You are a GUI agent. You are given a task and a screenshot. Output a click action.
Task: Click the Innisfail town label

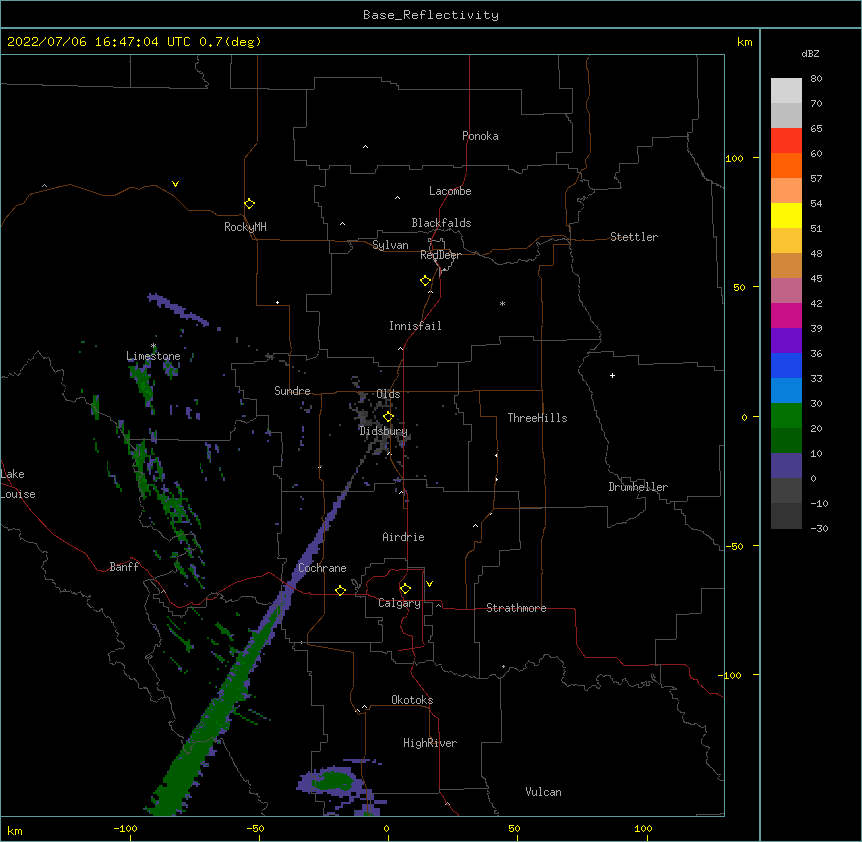(x=415, y=326)
